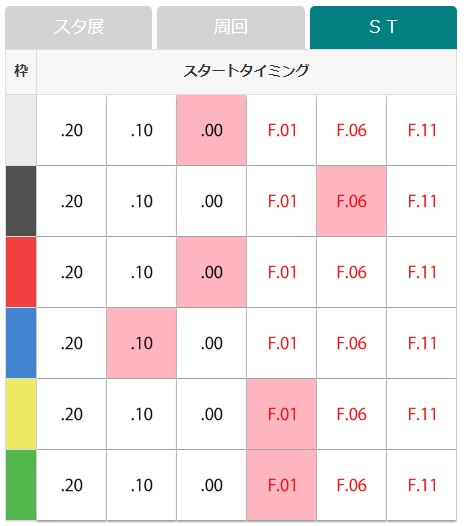The image size is (464, 526).
Task: Select .10 in the green lane row
Action: click(142, 485)
